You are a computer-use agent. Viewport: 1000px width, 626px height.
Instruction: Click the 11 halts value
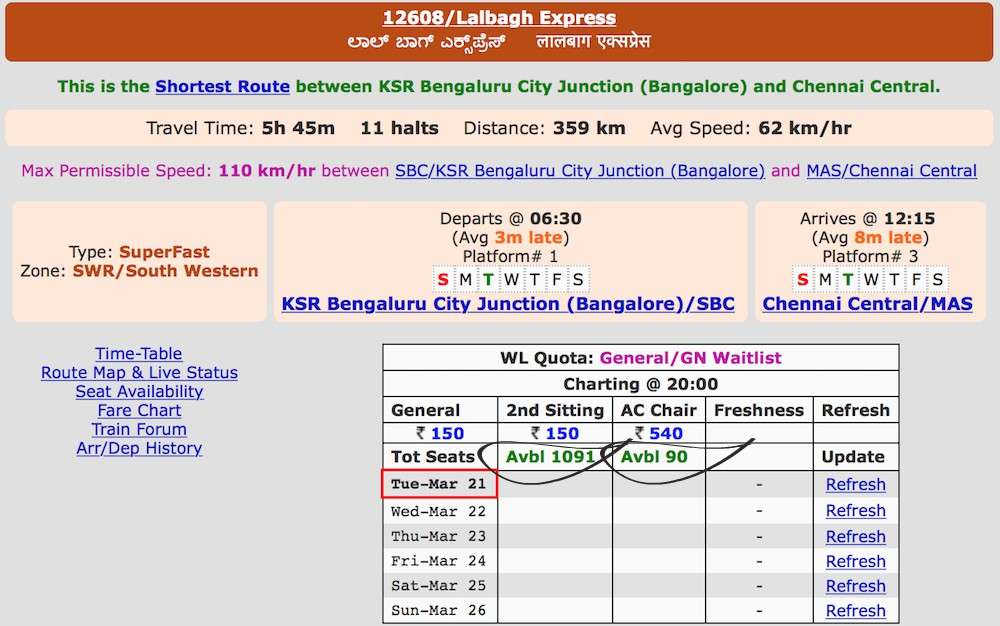[x=399, y=128]
